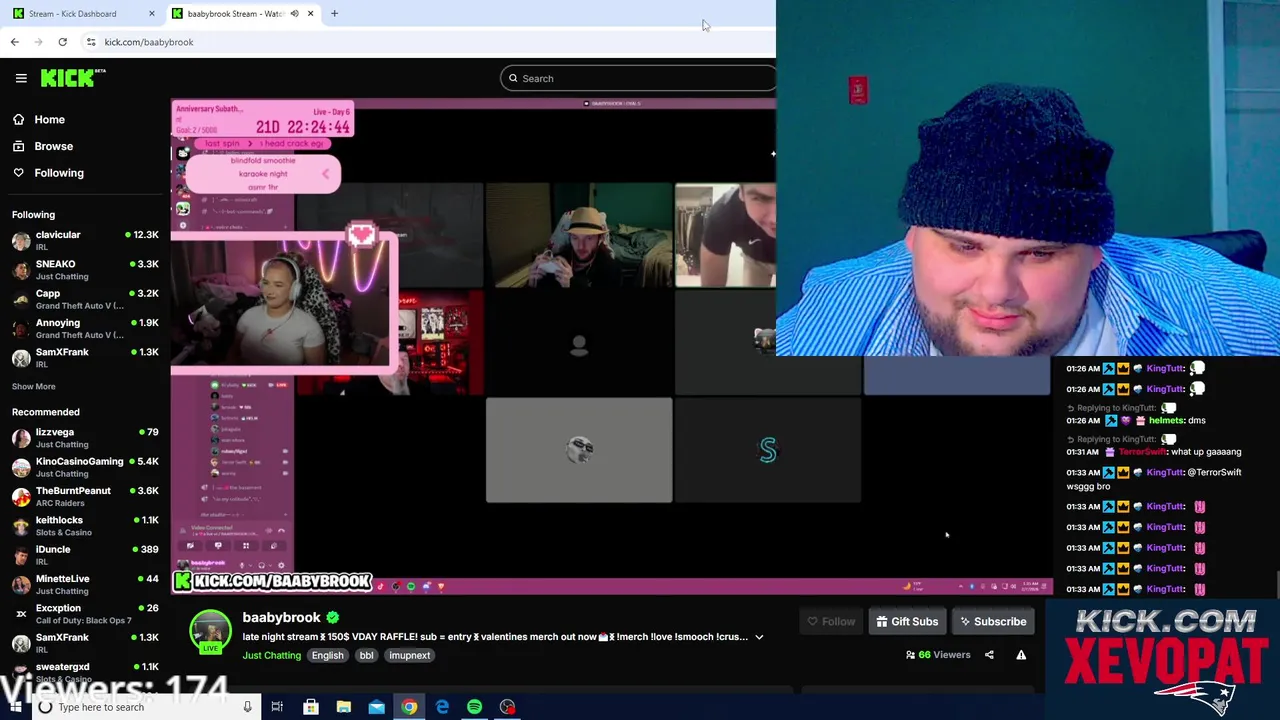Viewport: 1280px width, 720px height.
Task: Go forward in browser
Action: [x=39, y=42]
